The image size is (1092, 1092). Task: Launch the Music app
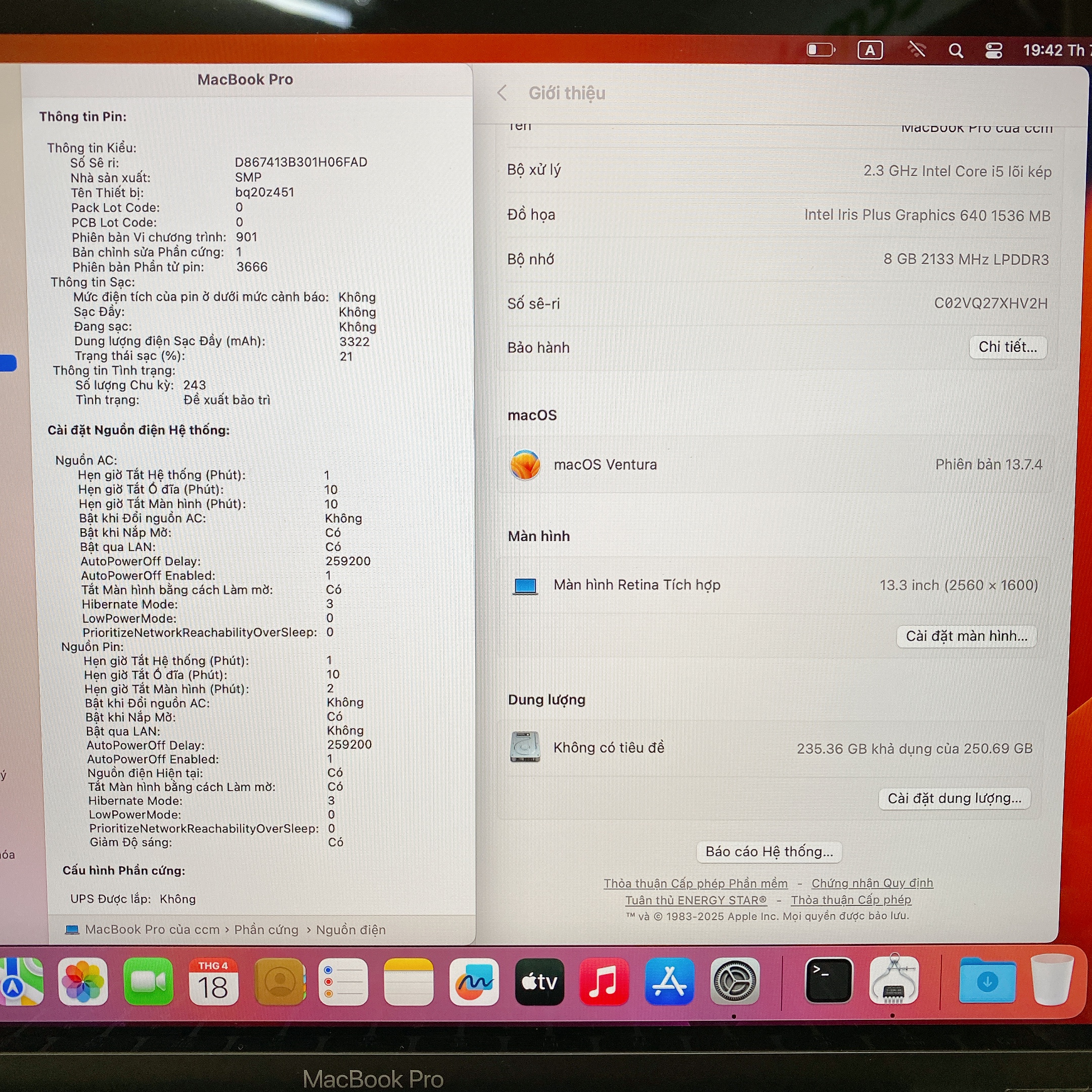click(604, 982)
